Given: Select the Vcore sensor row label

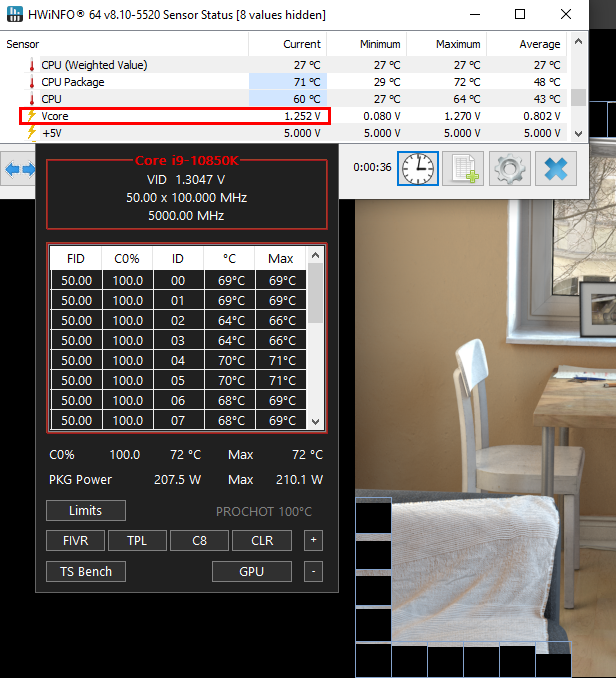Looking at the screenshot, I should point(54,116).
